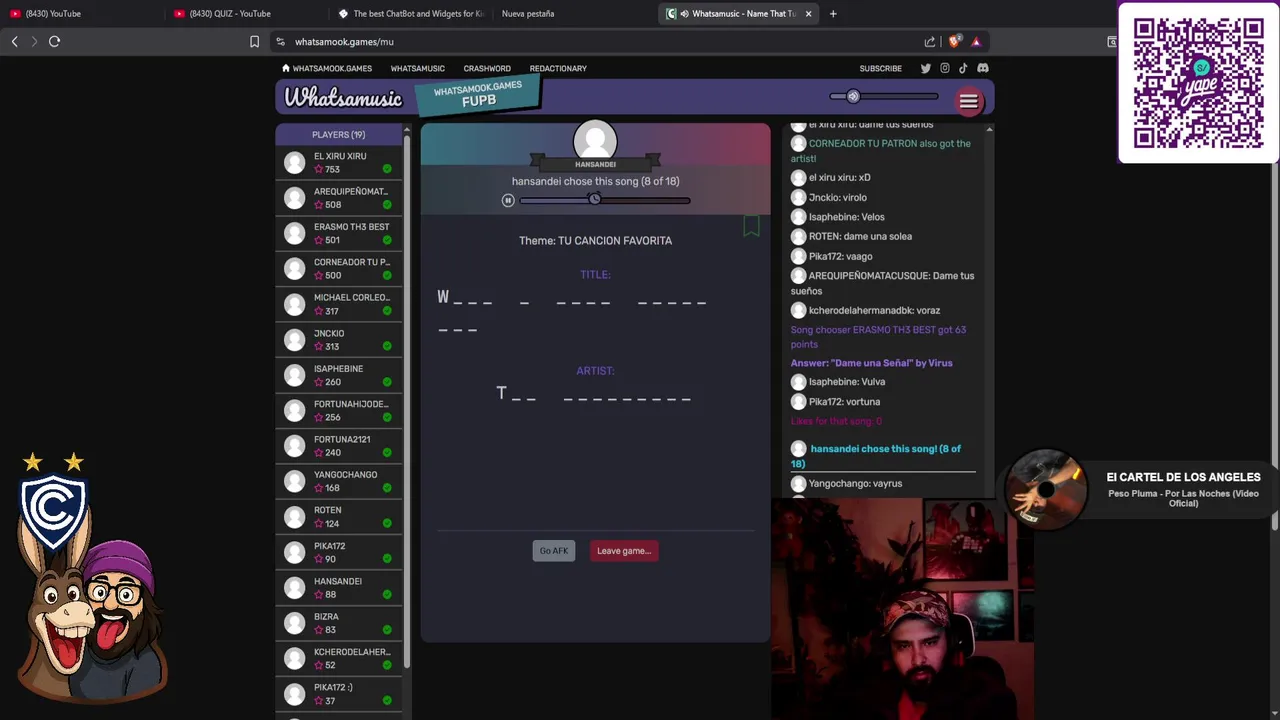The image size is (1280, 720).
Task: Click the site info icon before the URL
Action: [281, 42]
